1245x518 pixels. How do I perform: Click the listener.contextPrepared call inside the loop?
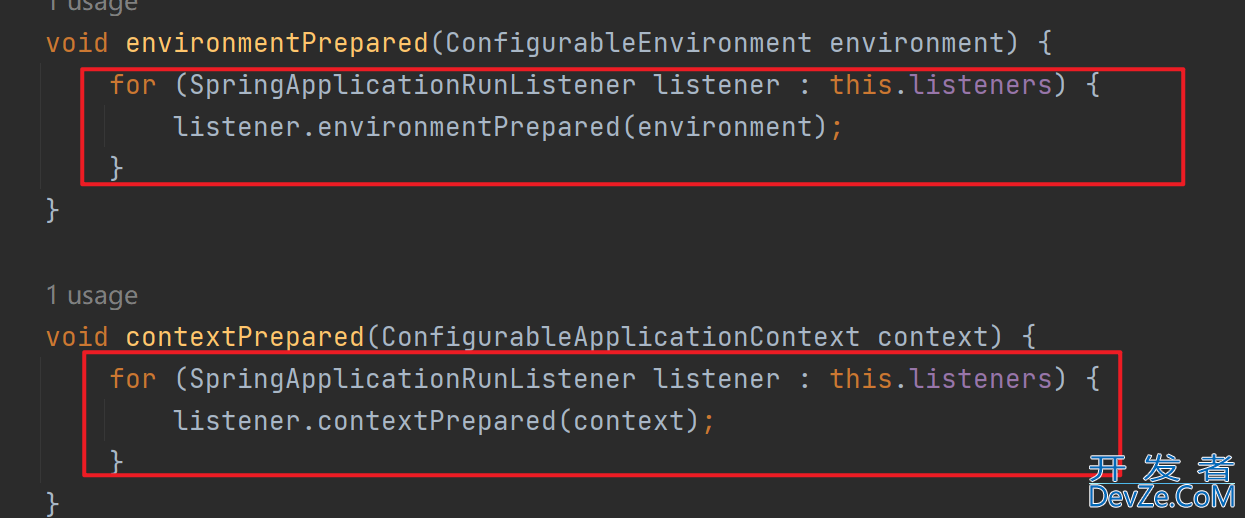(x=365, y=421)
